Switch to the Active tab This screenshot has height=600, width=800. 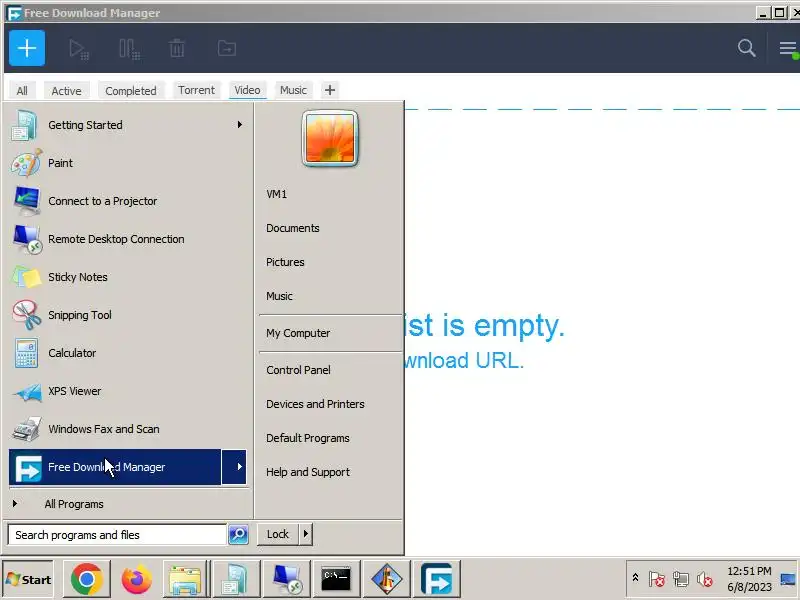pyautogui.click(x=66, y=90)
